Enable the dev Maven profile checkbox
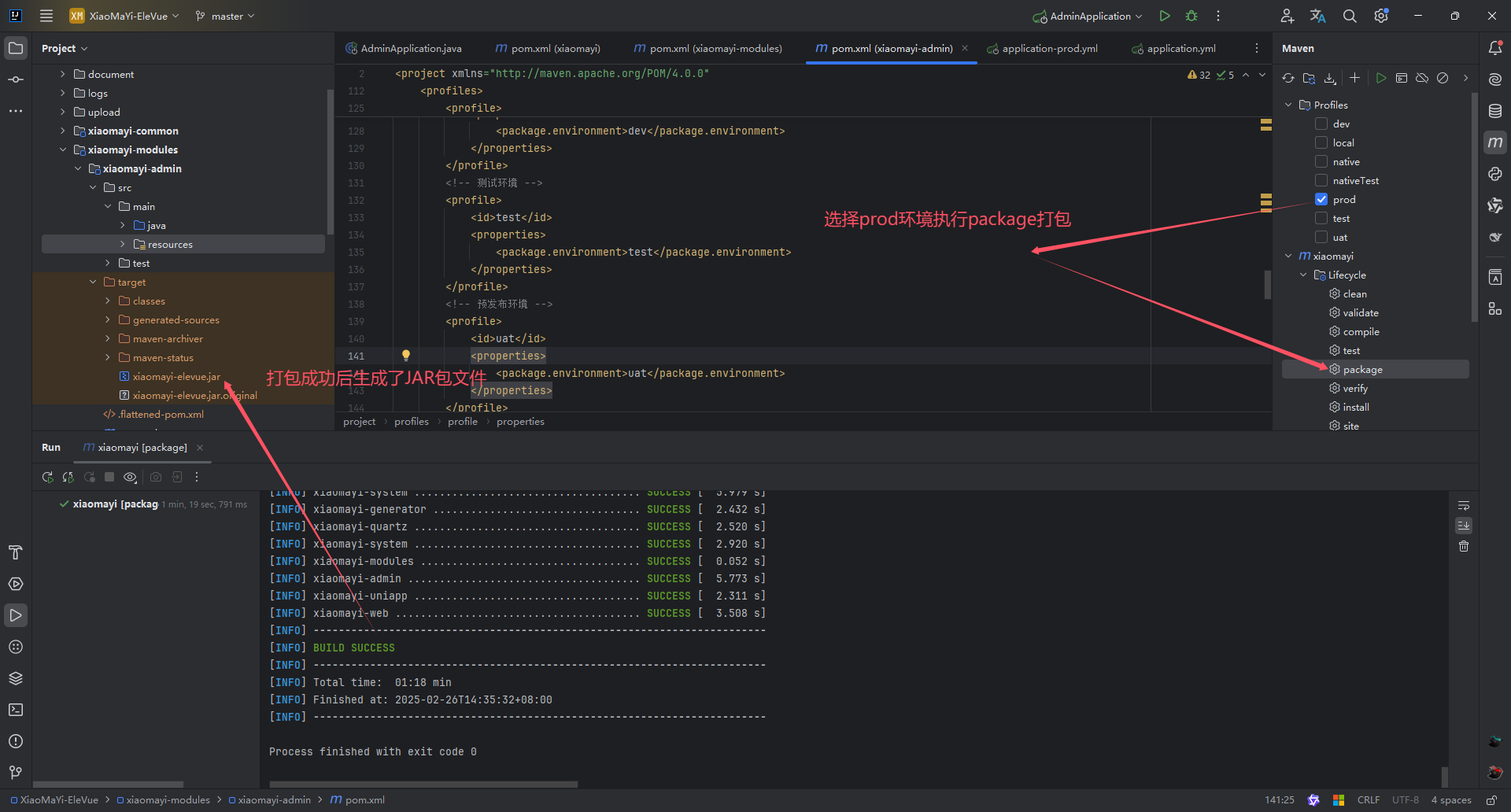 (x=1321, y=124)
